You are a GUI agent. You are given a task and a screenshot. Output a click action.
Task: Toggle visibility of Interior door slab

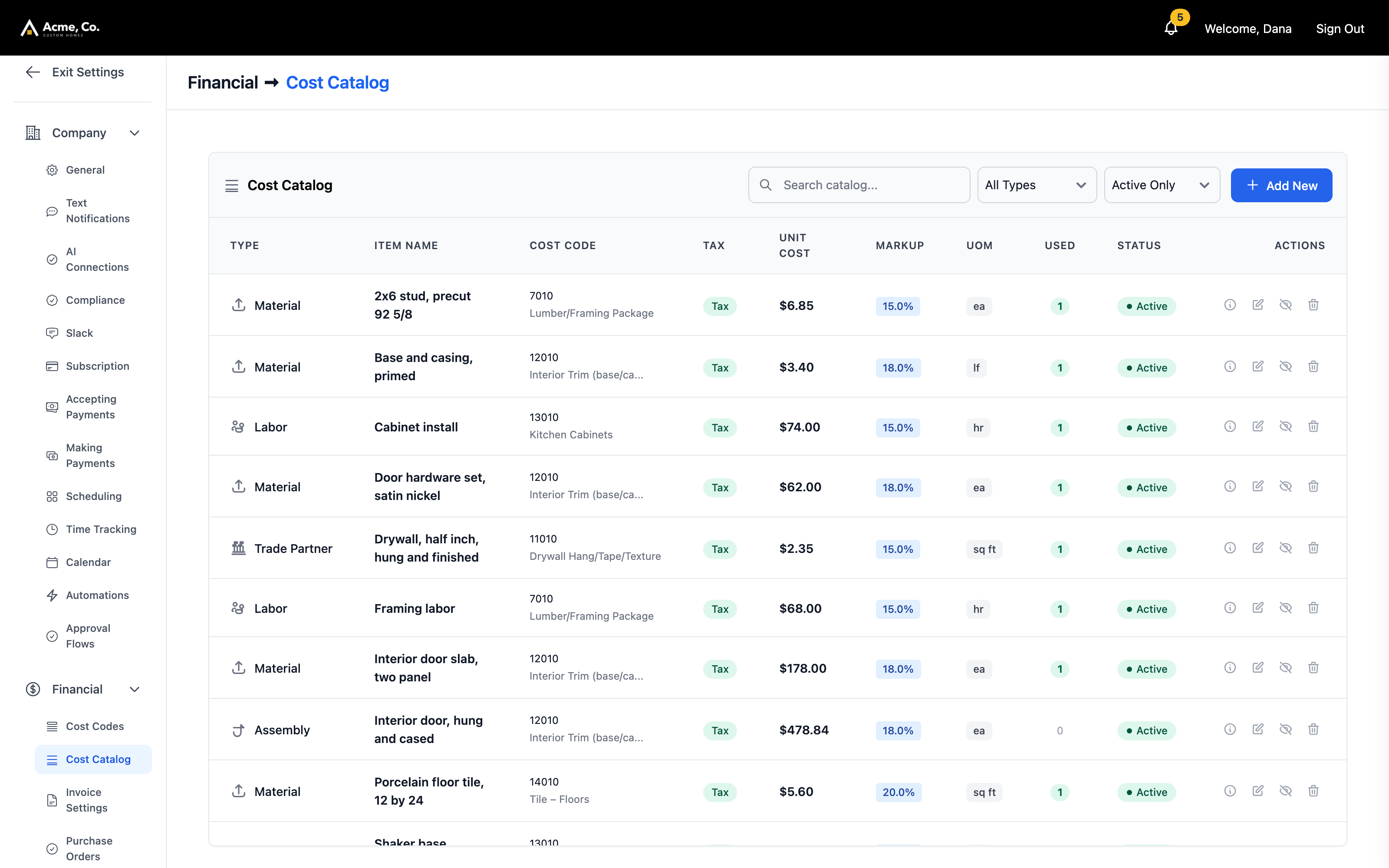pos(1286,667)
